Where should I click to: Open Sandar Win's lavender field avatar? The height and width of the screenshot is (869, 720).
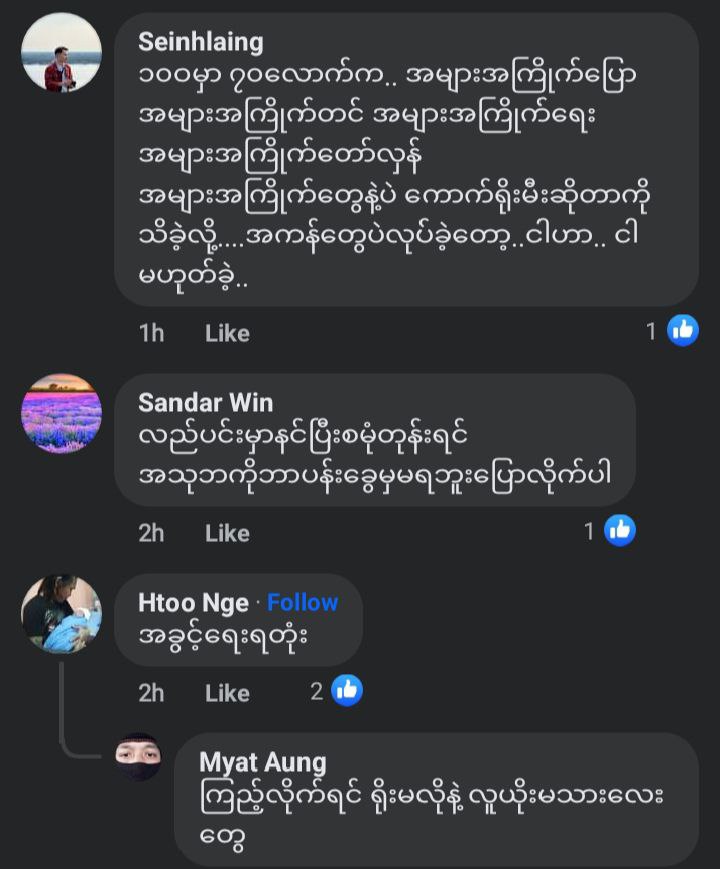point(62,413)
